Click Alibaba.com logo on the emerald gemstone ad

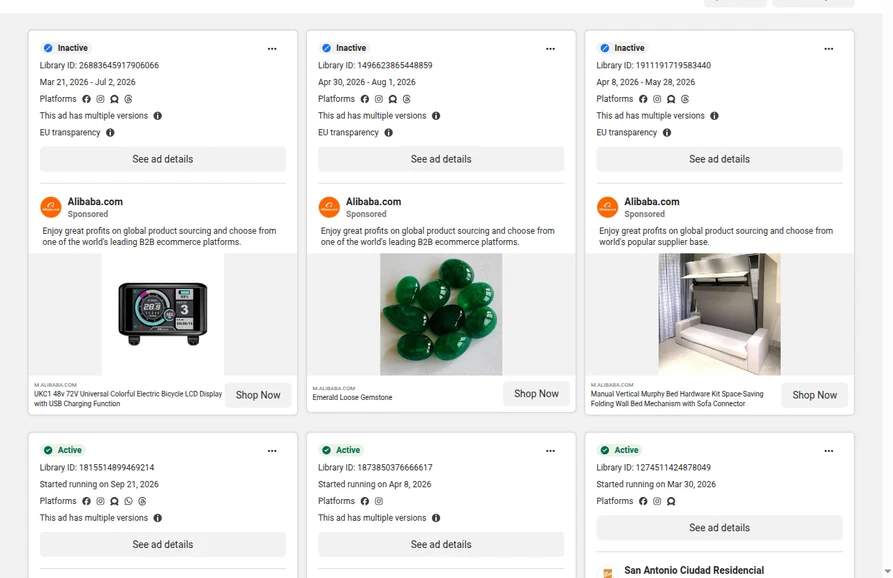pos(329,207)
